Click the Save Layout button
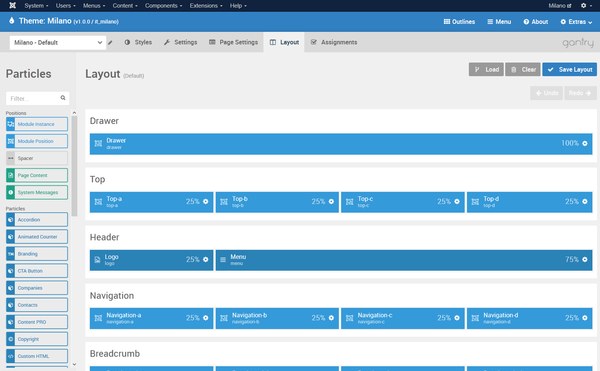 click(x=569, y=70)
